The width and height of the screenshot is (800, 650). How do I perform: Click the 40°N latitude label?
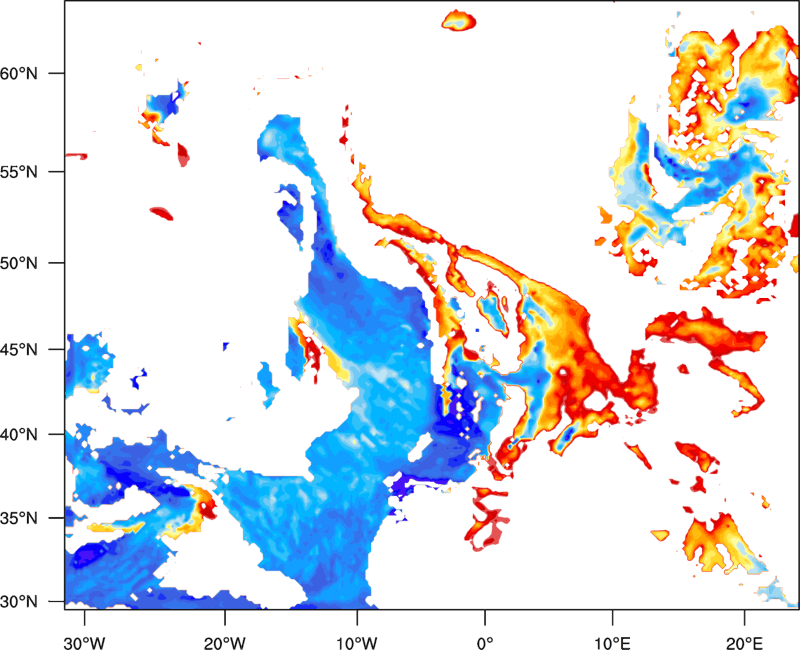click(x=18, y=435)
